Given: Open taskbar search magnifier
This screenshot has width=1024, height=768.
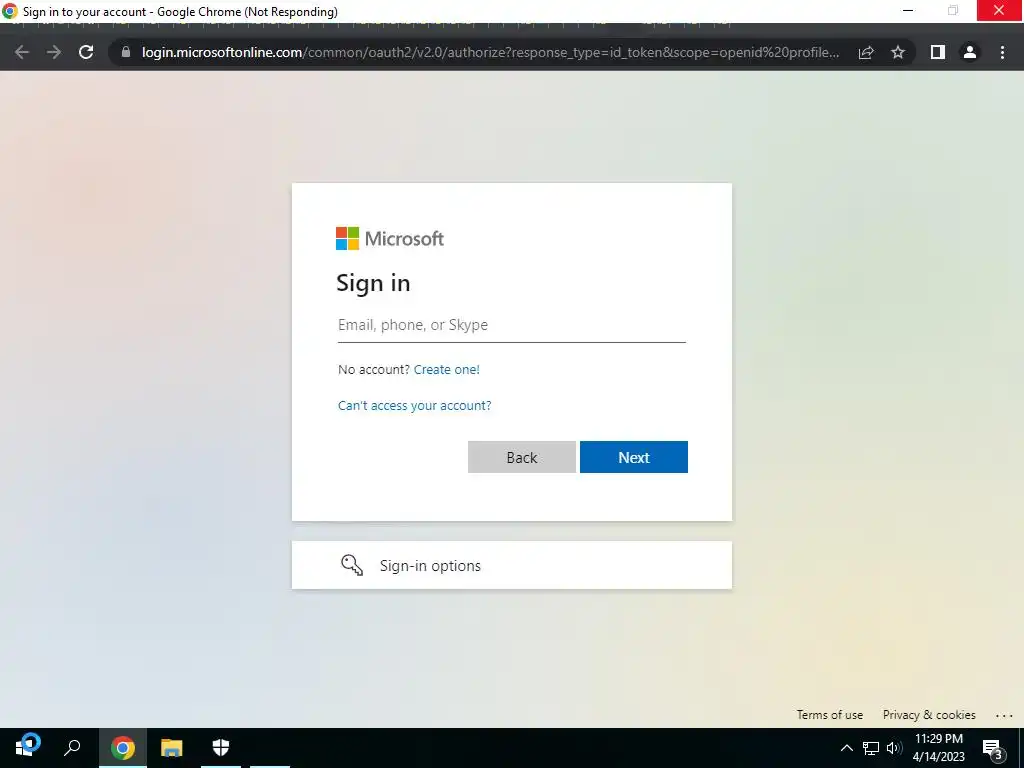Looking at the screenshot, I should point(72,748).
